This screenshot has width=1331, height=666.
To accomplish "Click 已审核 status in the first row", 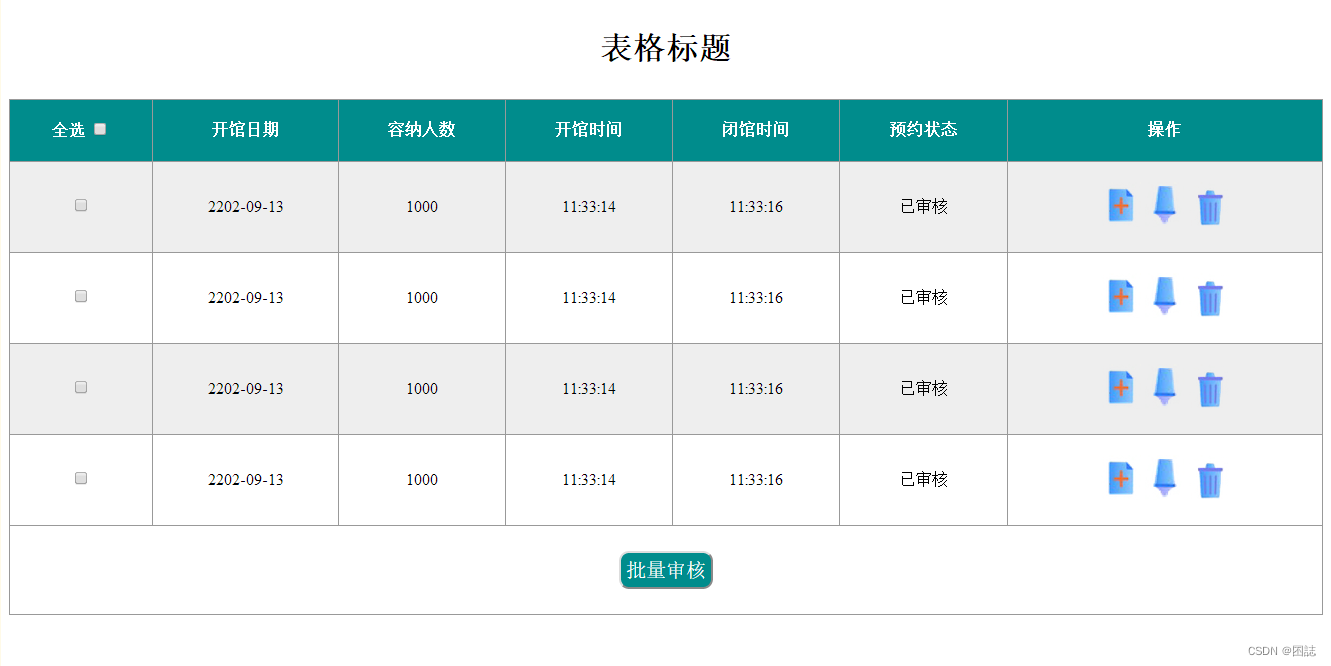I will click(x=924, y=206).
